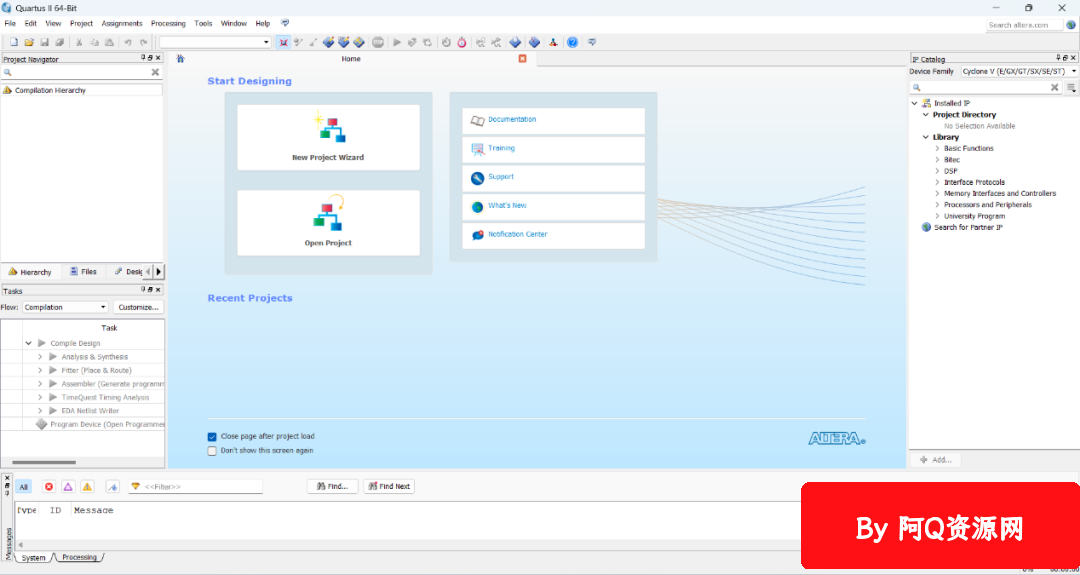Image resolution: width=1080 pixels, height=575 pixels.
Task: Switch to the Processing messages tab
Action: [x=79, y=557]
